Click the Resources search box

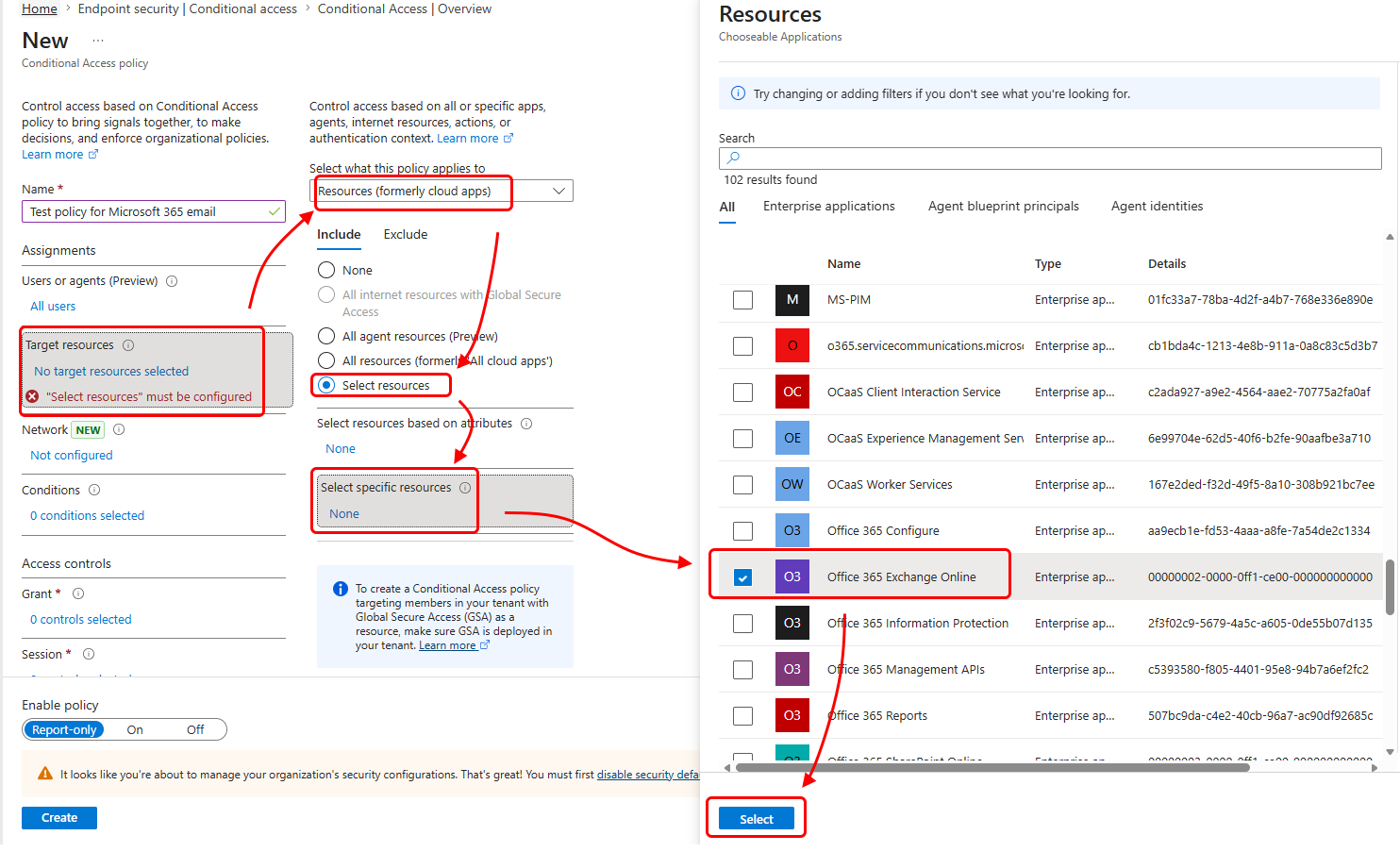tap(1050, 158)
